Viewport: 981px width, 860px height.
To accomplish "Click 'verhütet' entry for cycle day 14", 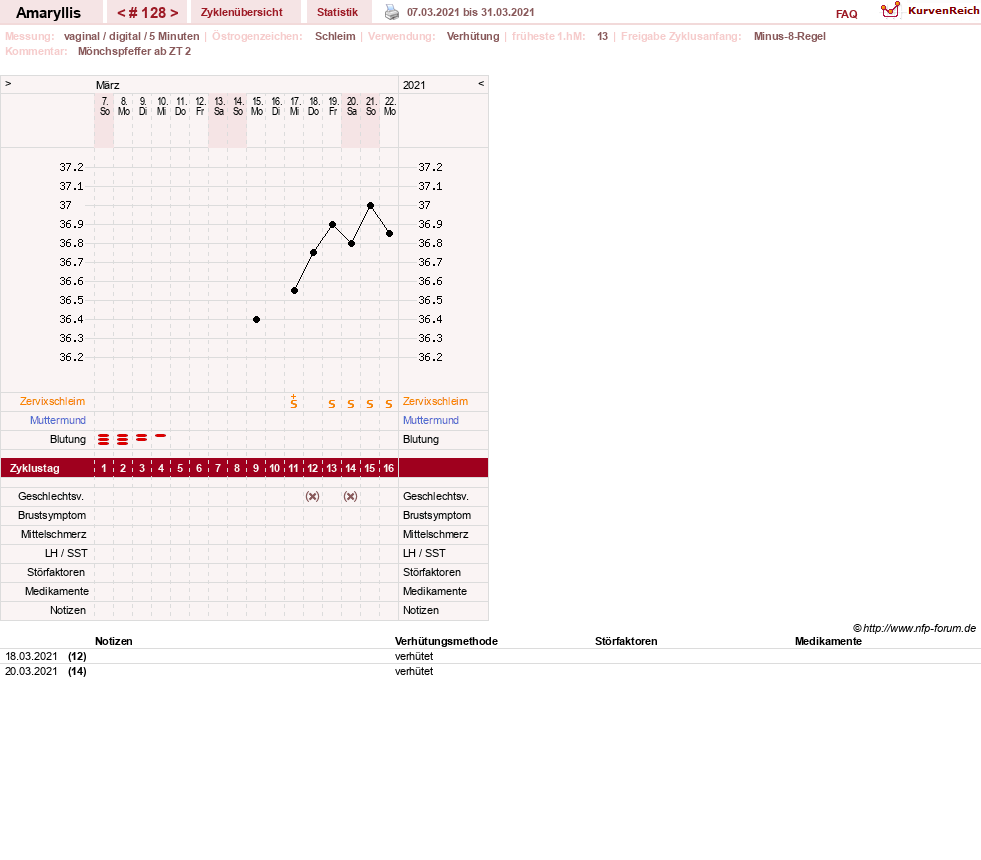I will point(414,671).
